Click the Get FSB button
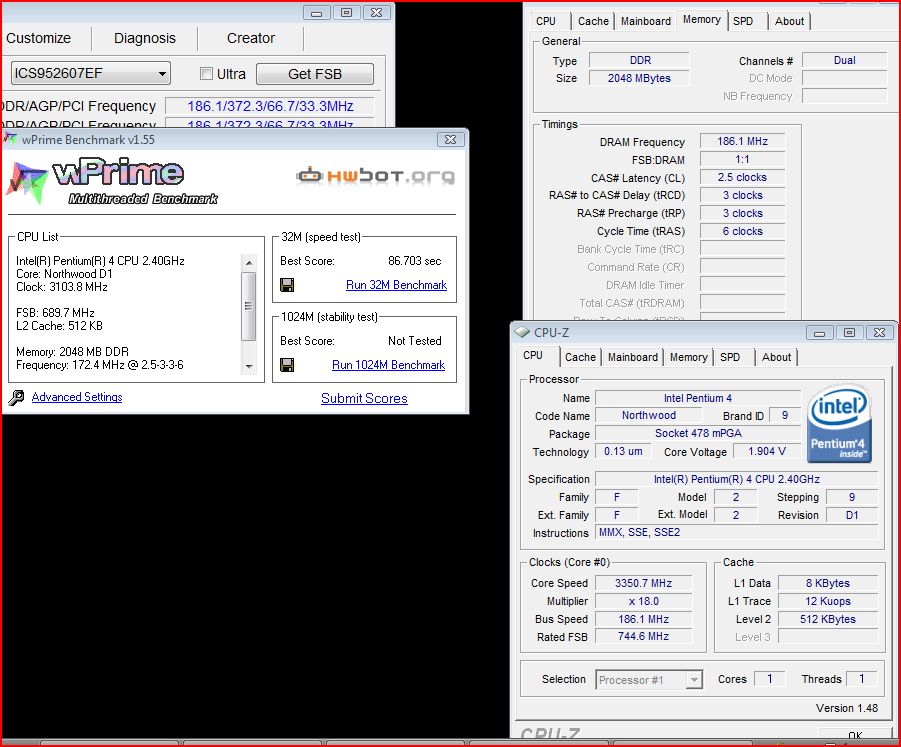The width and height of the screenshot is (901, 747). coord(315,74)
